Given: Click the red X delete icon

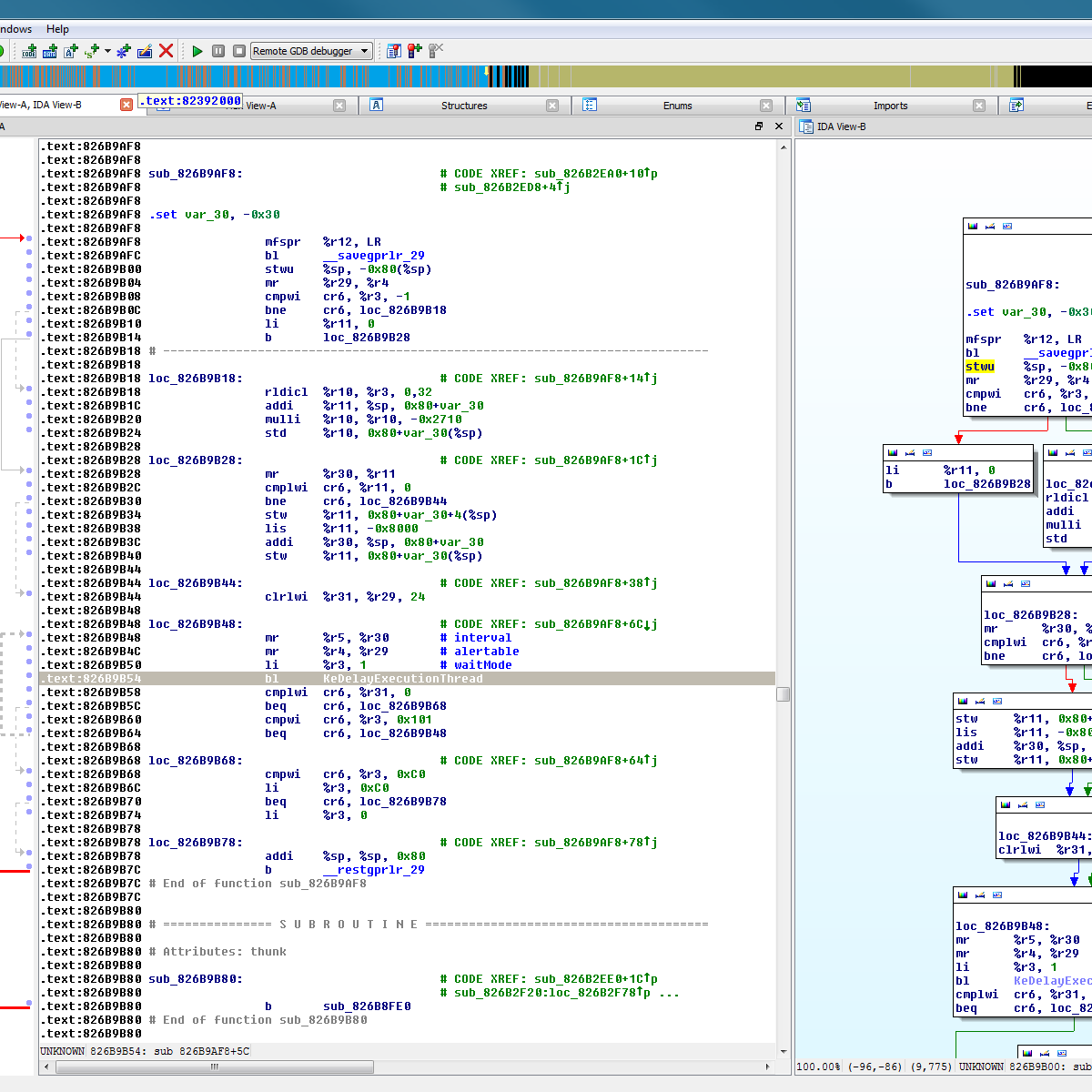Looking at the screenshot, I should click(x=166, y=51).
